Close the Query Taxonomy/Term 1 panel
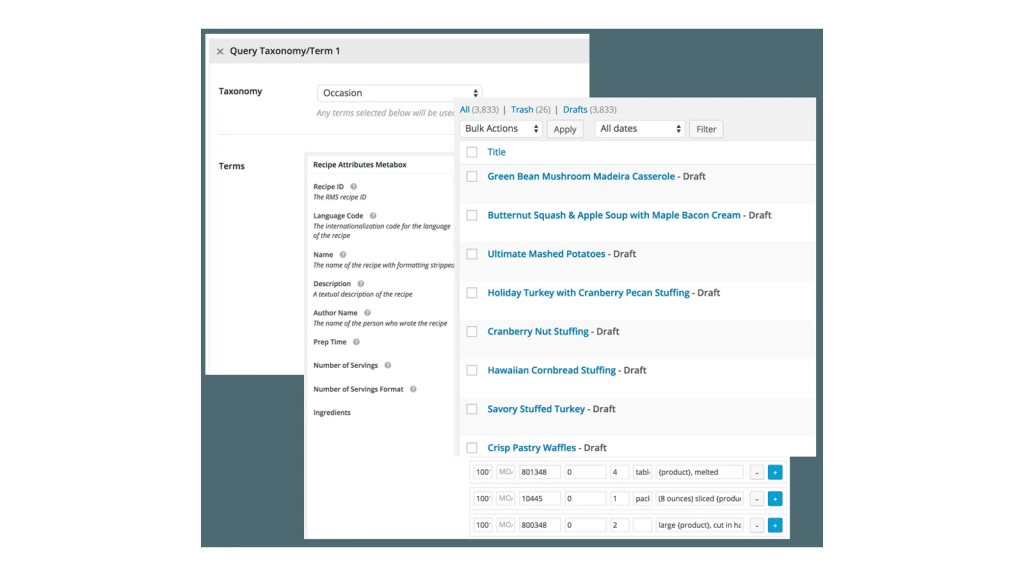 220,51
